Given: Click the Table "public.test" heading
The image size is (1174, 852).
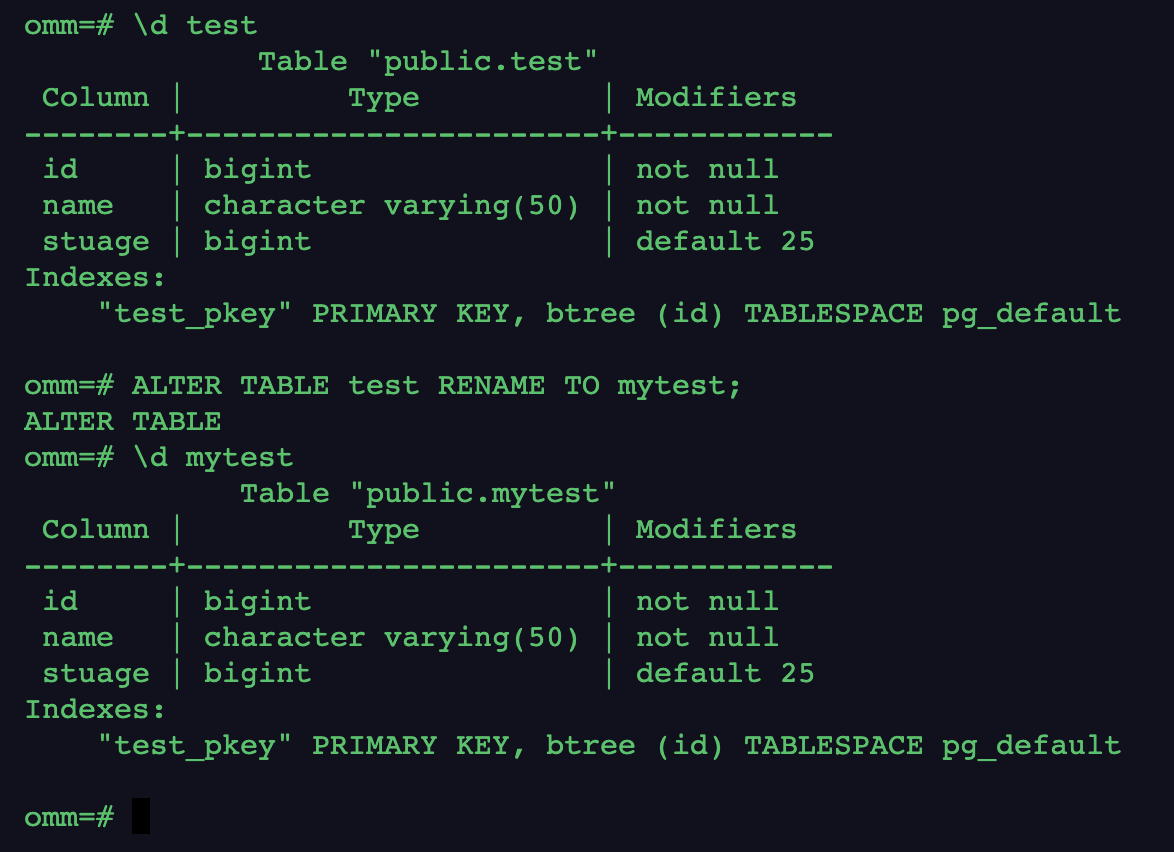Looking at the screenshot, I should 427,62.
